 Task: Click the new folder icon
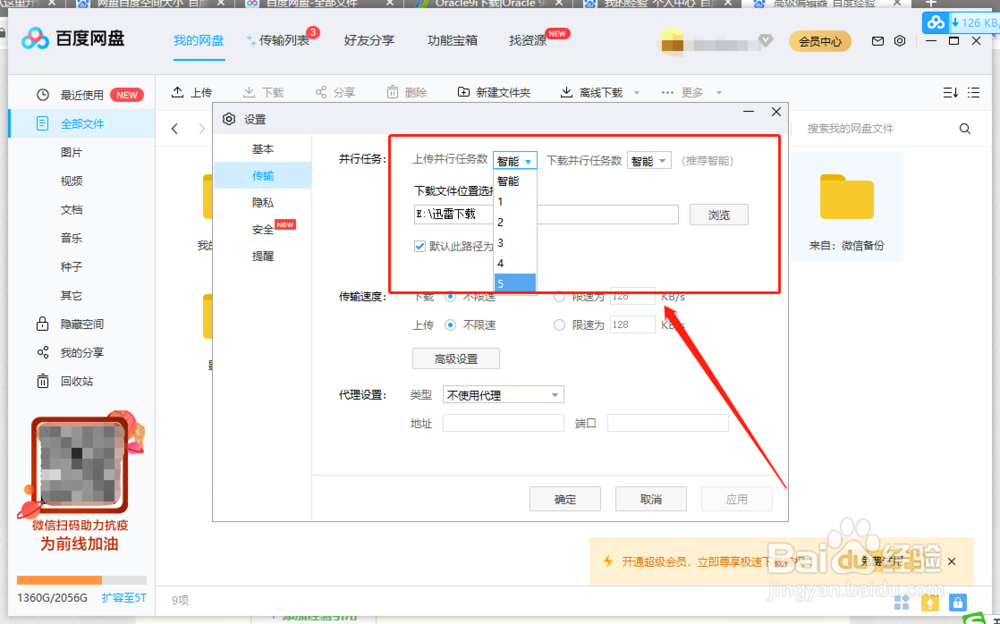464,93
